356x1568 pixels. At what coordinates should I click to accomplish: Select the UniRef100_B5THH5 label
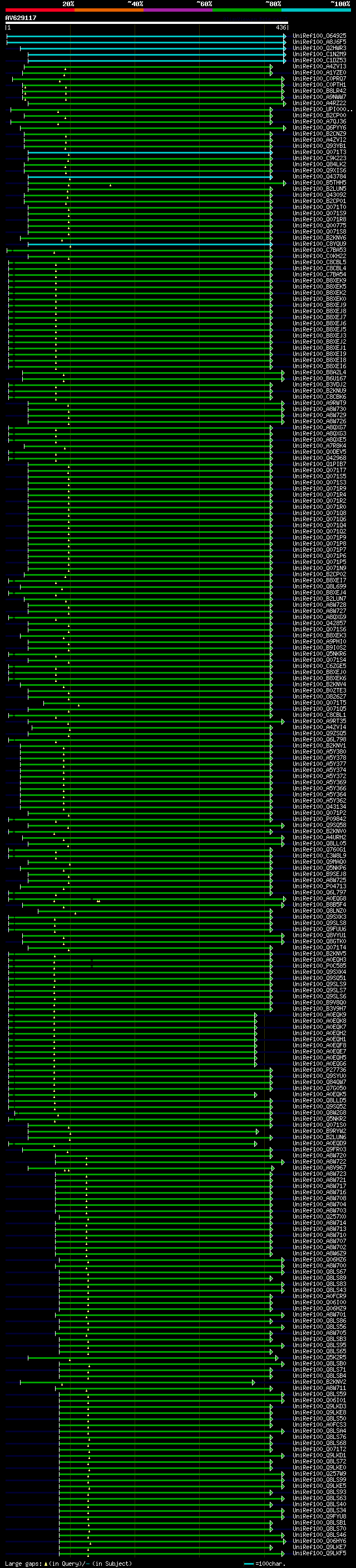click(x=319, y=182)
